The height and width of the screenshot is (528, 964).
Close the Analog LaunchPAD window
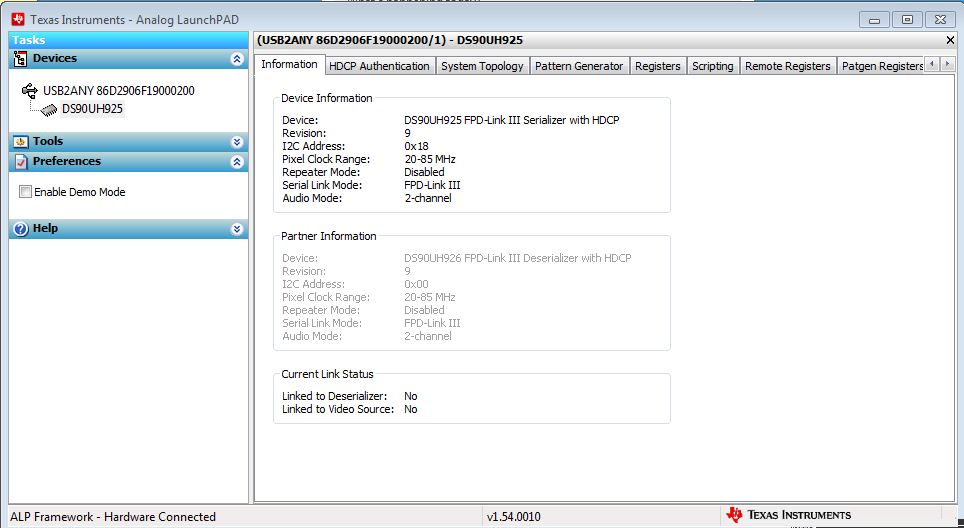click(940, 20)
